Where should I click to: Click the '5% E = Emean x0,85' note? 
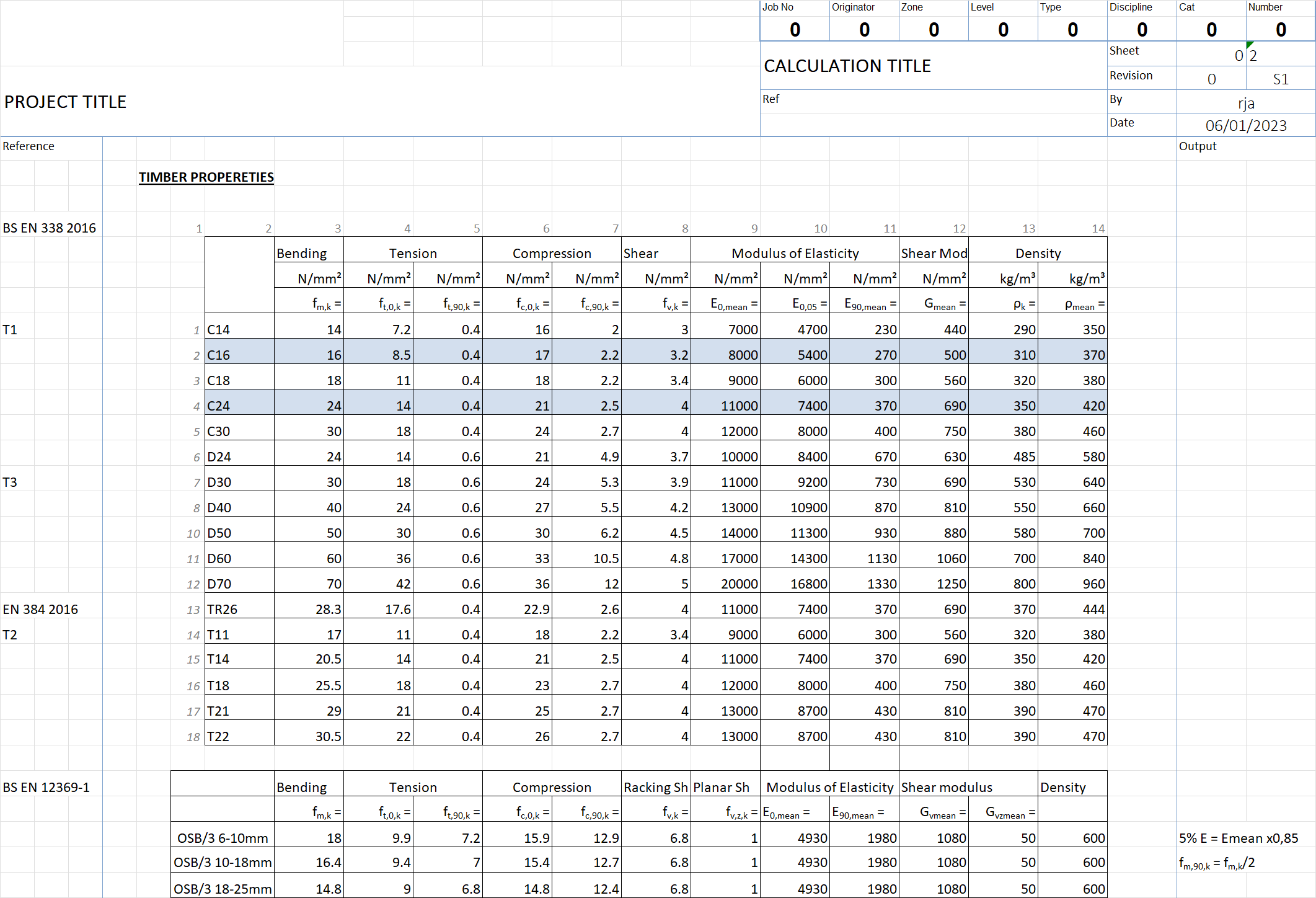click(x=1239, y=838)
